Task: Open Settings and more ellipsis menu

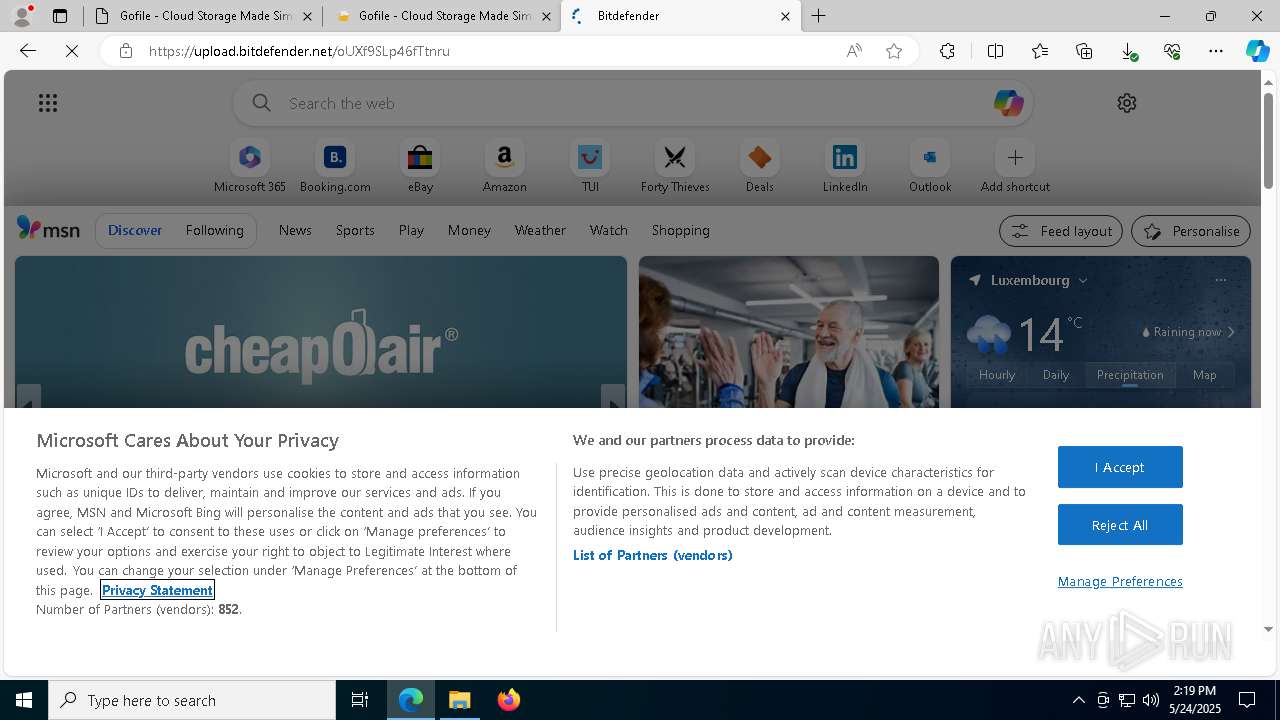Action: [x=1216, y=51]
